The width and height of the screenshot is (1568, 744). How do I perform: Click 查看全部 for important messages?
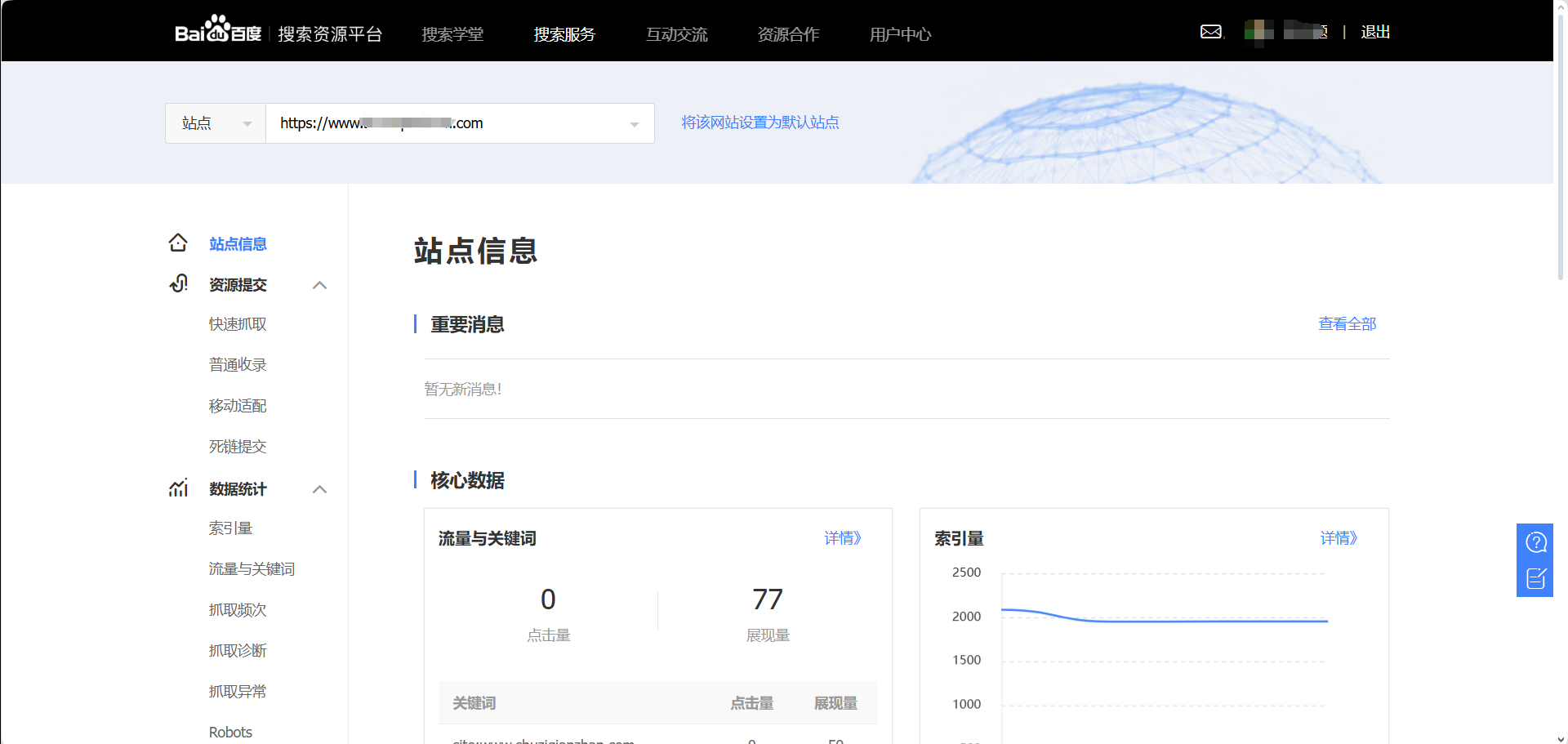(1347, 324)
